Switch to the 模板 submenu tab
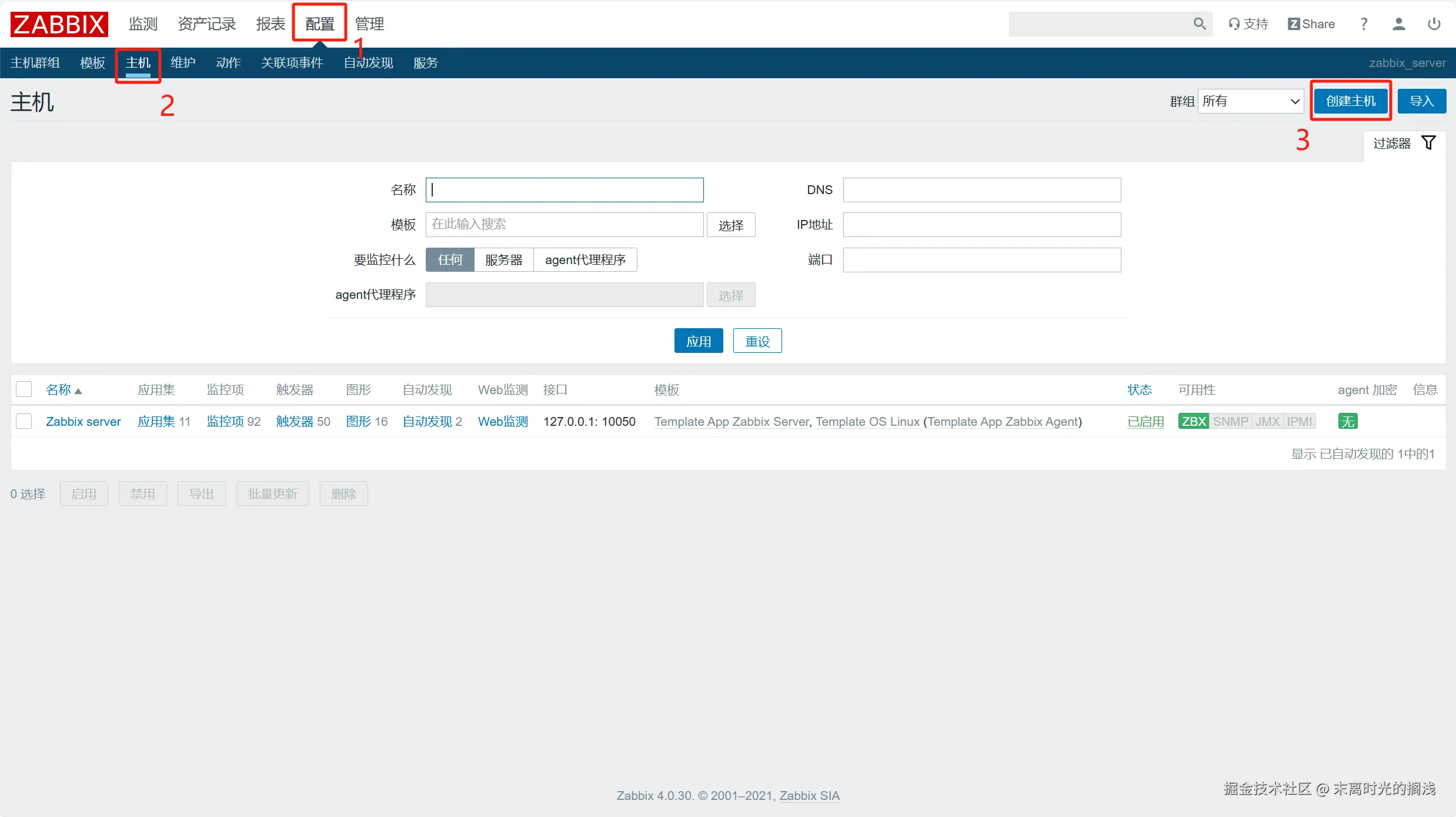 click(x=92, y=63)
